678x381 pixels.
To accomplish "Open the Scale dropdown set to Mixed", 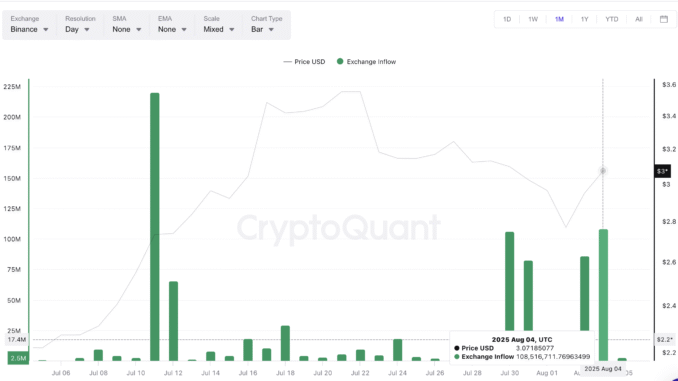I will click(x=219, y=25).
